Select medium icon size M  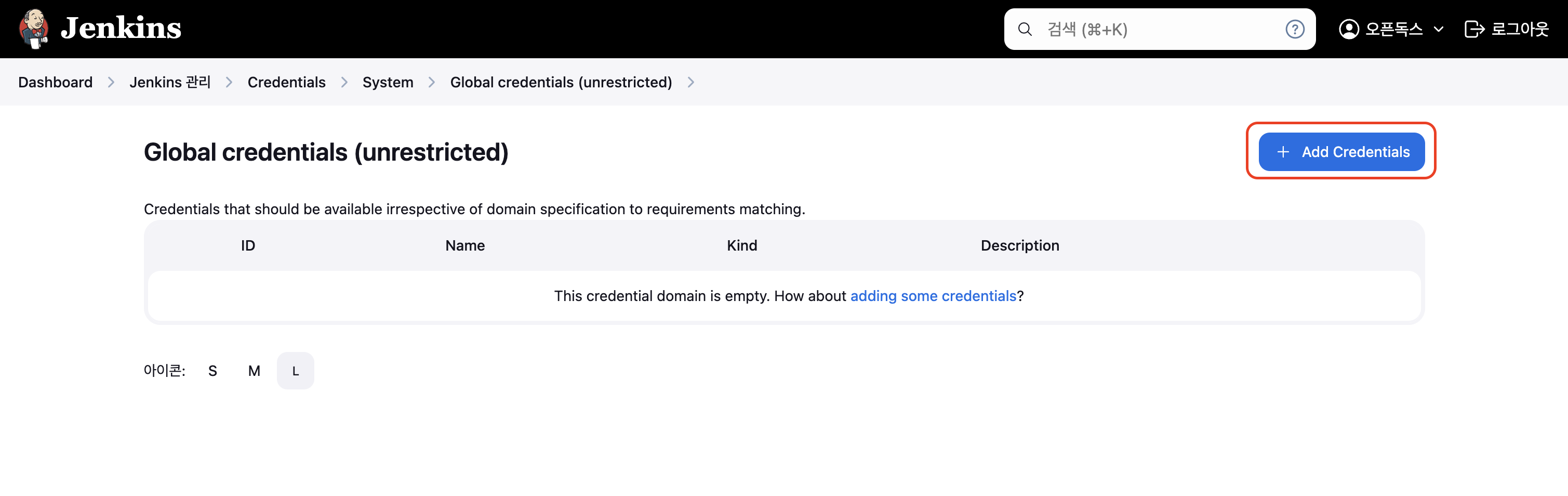[254, 371]
